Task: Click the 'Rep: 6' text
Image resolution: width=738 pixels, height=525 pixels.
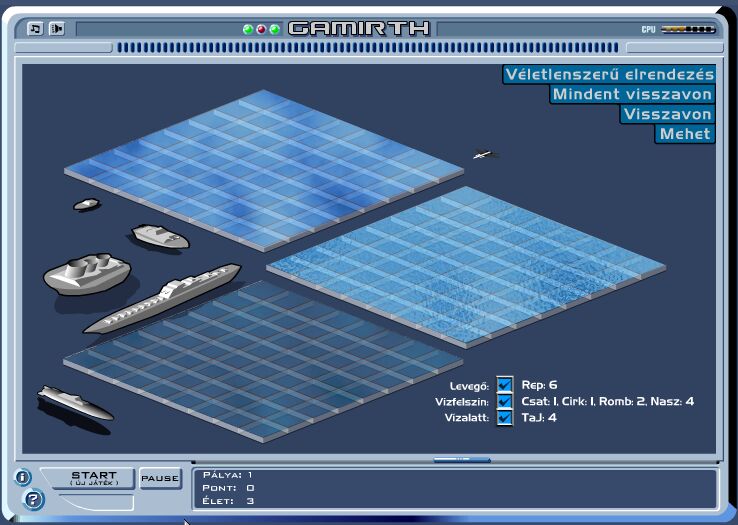Action: tap(539, 385)
